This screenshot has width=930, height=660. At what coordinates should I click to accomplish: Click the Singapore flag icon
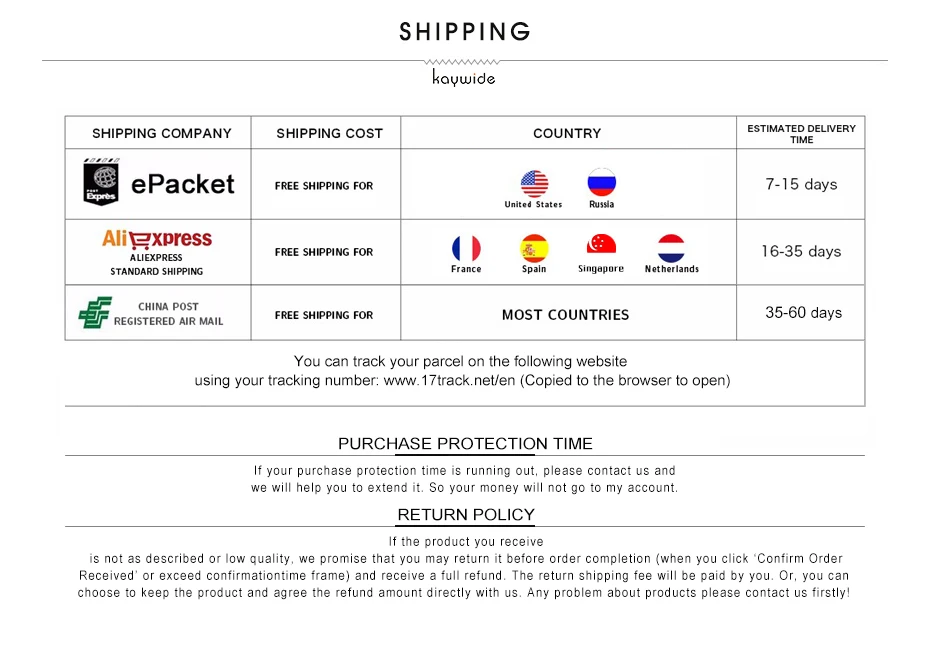click(601, 244)
